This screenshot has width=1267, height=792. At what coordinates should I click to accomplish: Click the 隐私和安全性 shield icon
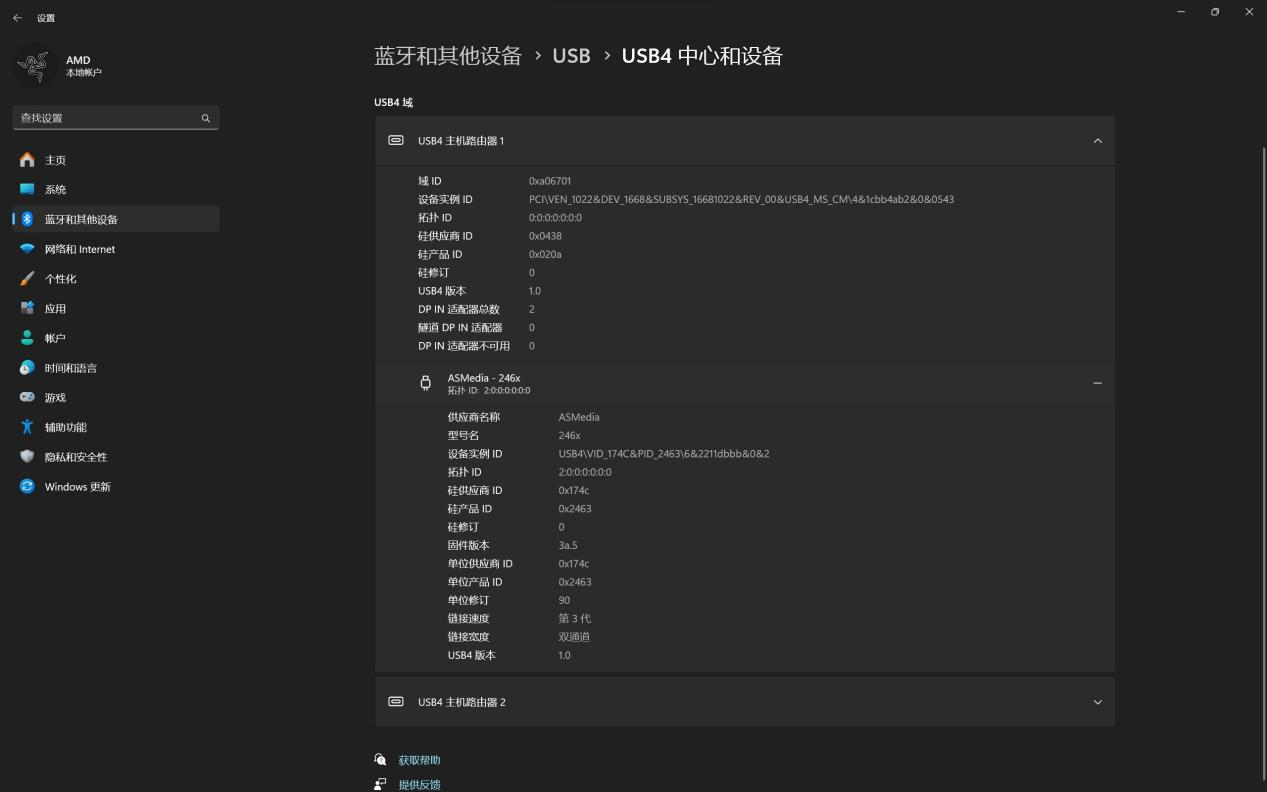pos(27,457)
